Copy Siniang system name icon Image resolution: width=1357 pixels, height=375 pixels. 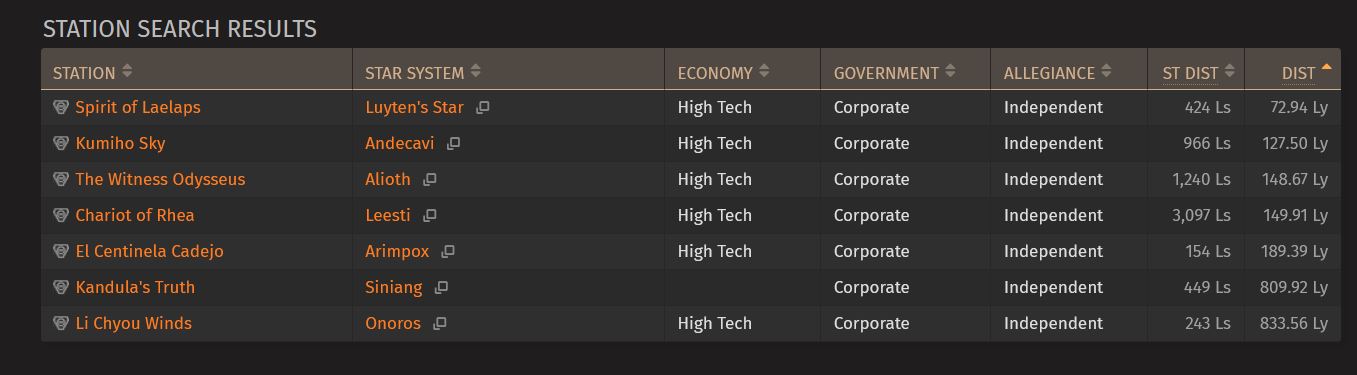click(441, 288)
